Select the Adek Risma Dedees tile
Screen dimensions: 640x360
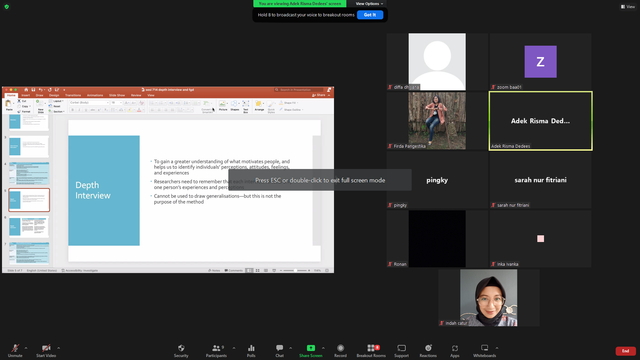[x=540, y=120]
